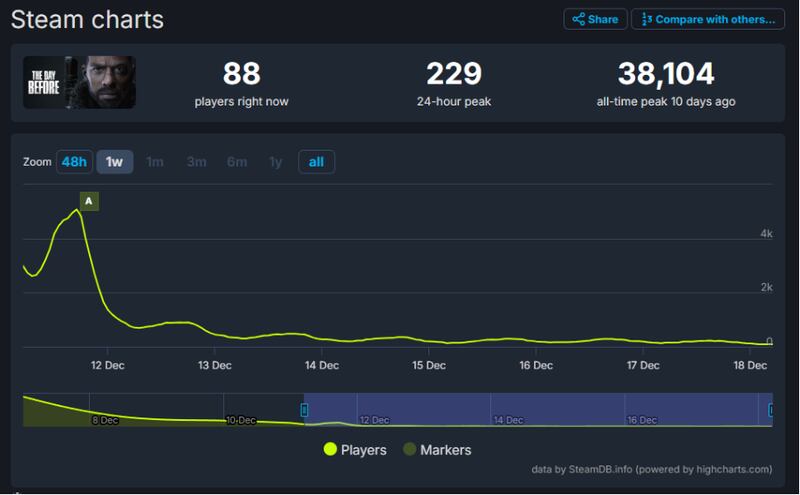800x495 pixels.
Task: Select the 48h zoom range
Action: (x=73, y=162)
